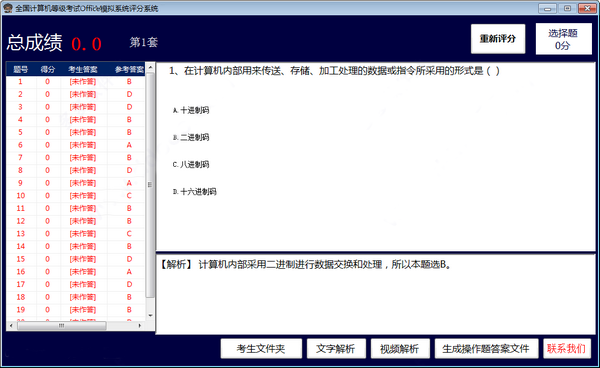Click the 重新评分 button

point(498,39)
